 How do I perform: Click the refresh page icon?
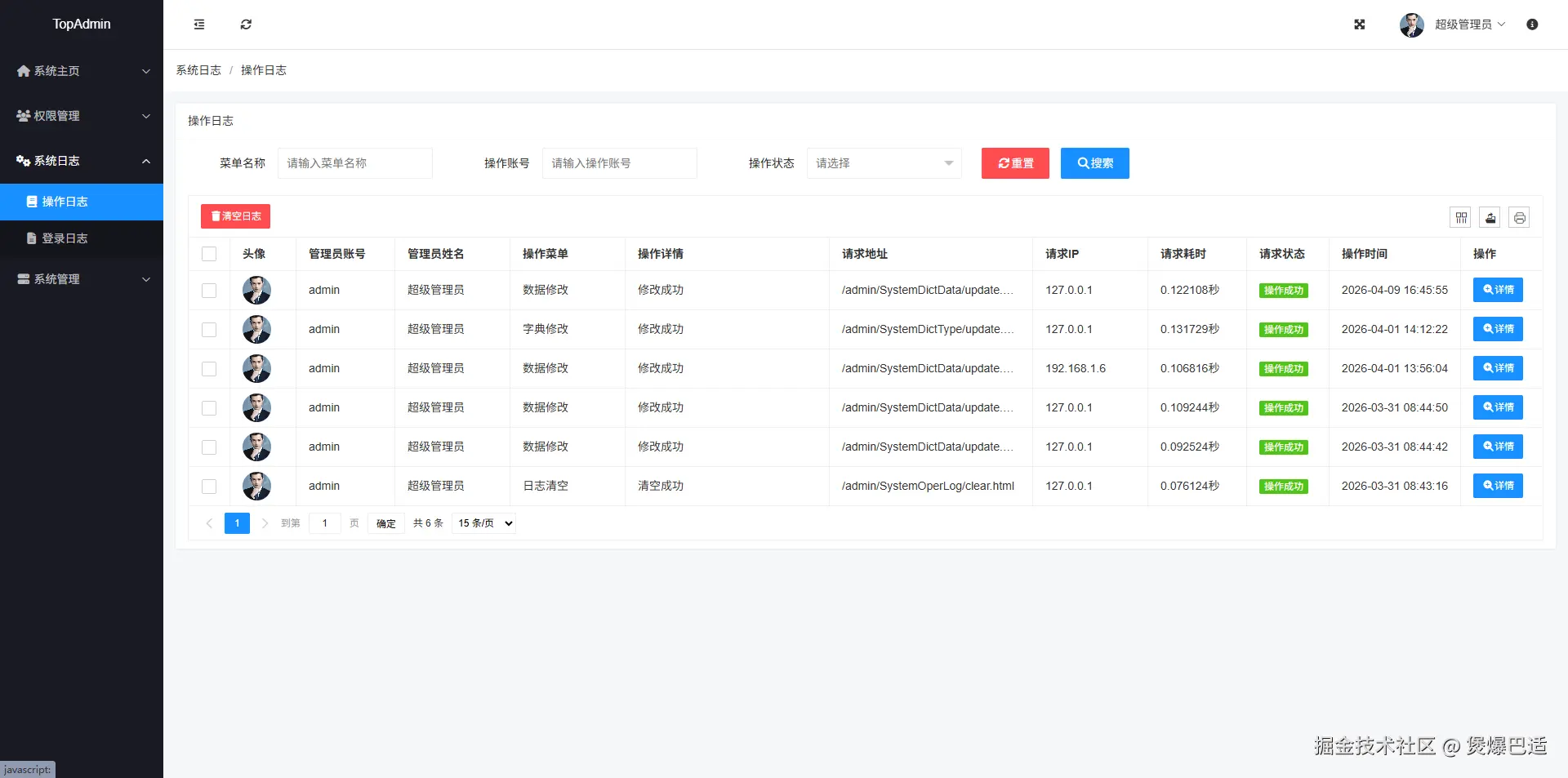point(246,24)
